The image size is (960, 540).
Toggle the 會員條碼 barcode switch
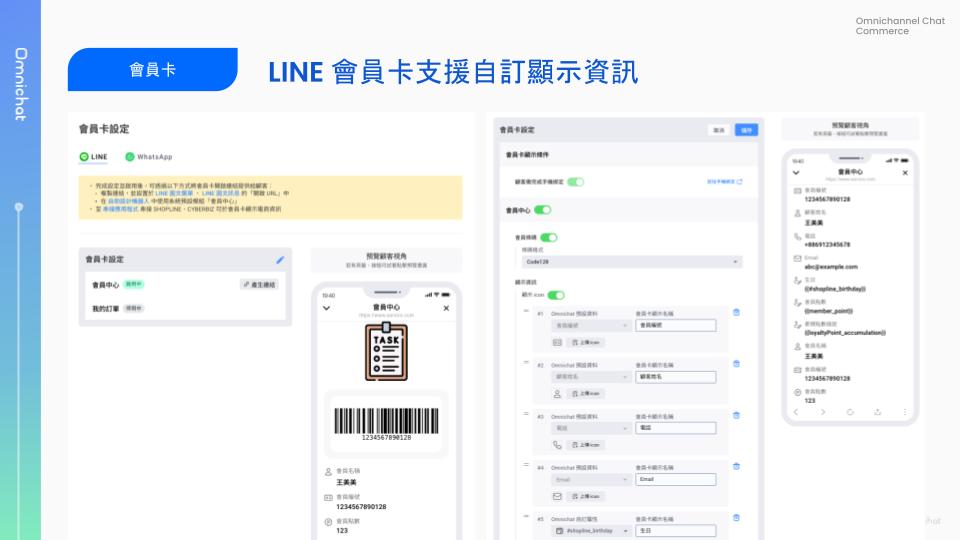coord(549,238)
